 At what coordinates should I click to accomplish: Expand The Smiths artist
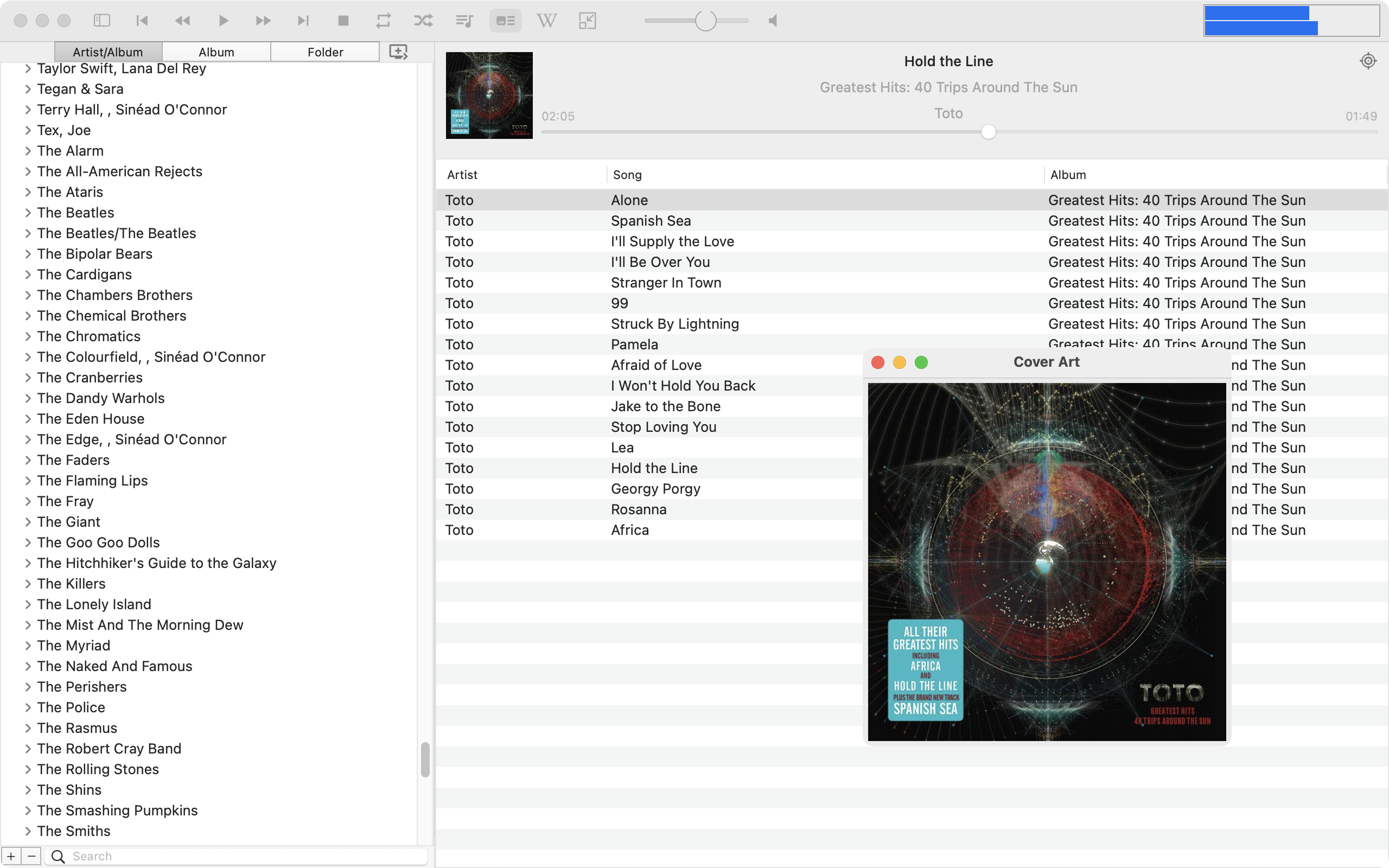tap(28, 831)
